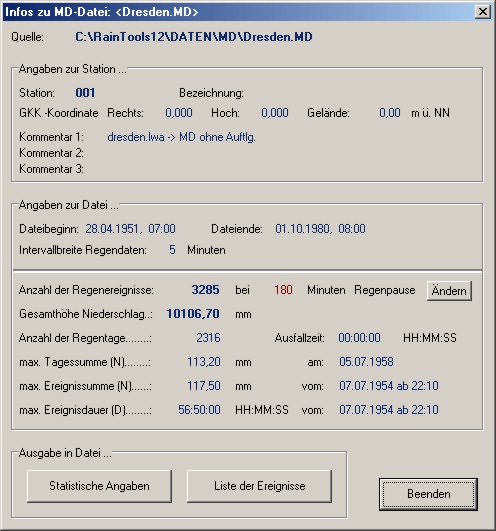Viewport: 496px width, 531px height.
Task: Click the max. Ereignisdauer value 56:50:00
Action: pyautogui.click(x=199, y=410)
